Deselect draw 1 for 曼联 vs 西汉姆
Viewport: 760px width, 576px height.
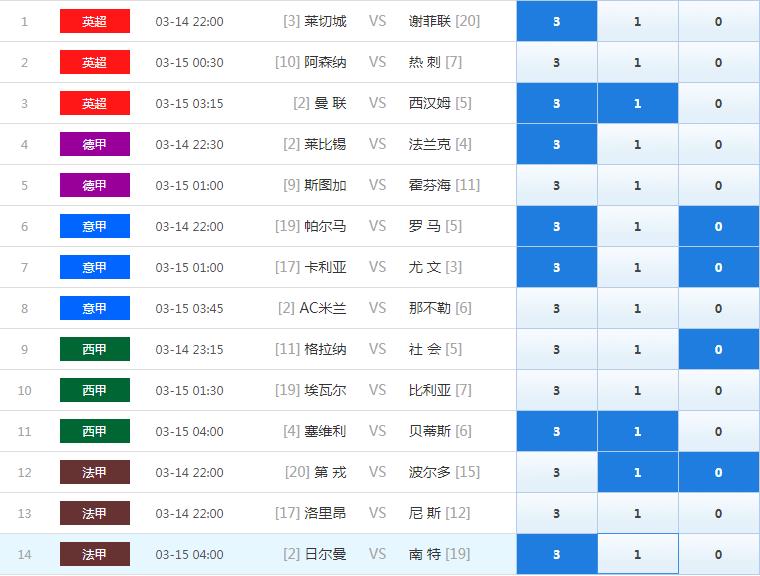[x=637, y=103]
